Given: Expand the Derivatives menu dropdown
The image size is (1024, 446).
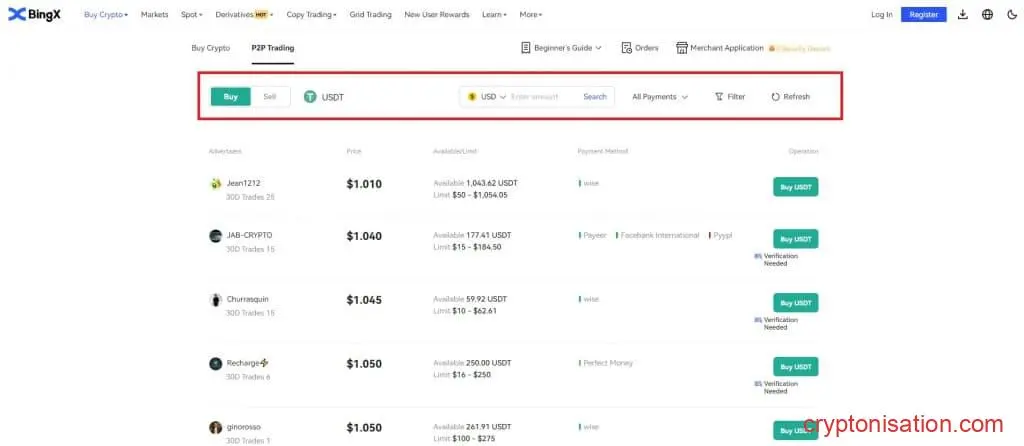Looking at the screenshot, I should pos(244,14).
